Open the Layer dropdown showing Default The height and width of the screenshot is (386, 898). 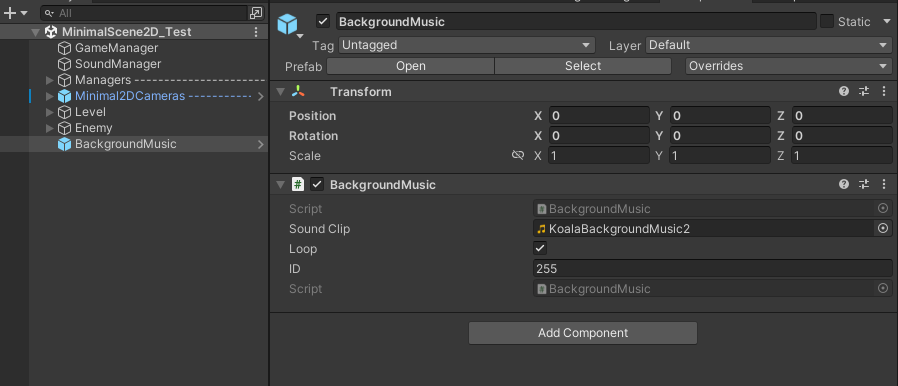click(x=769, y=45)
